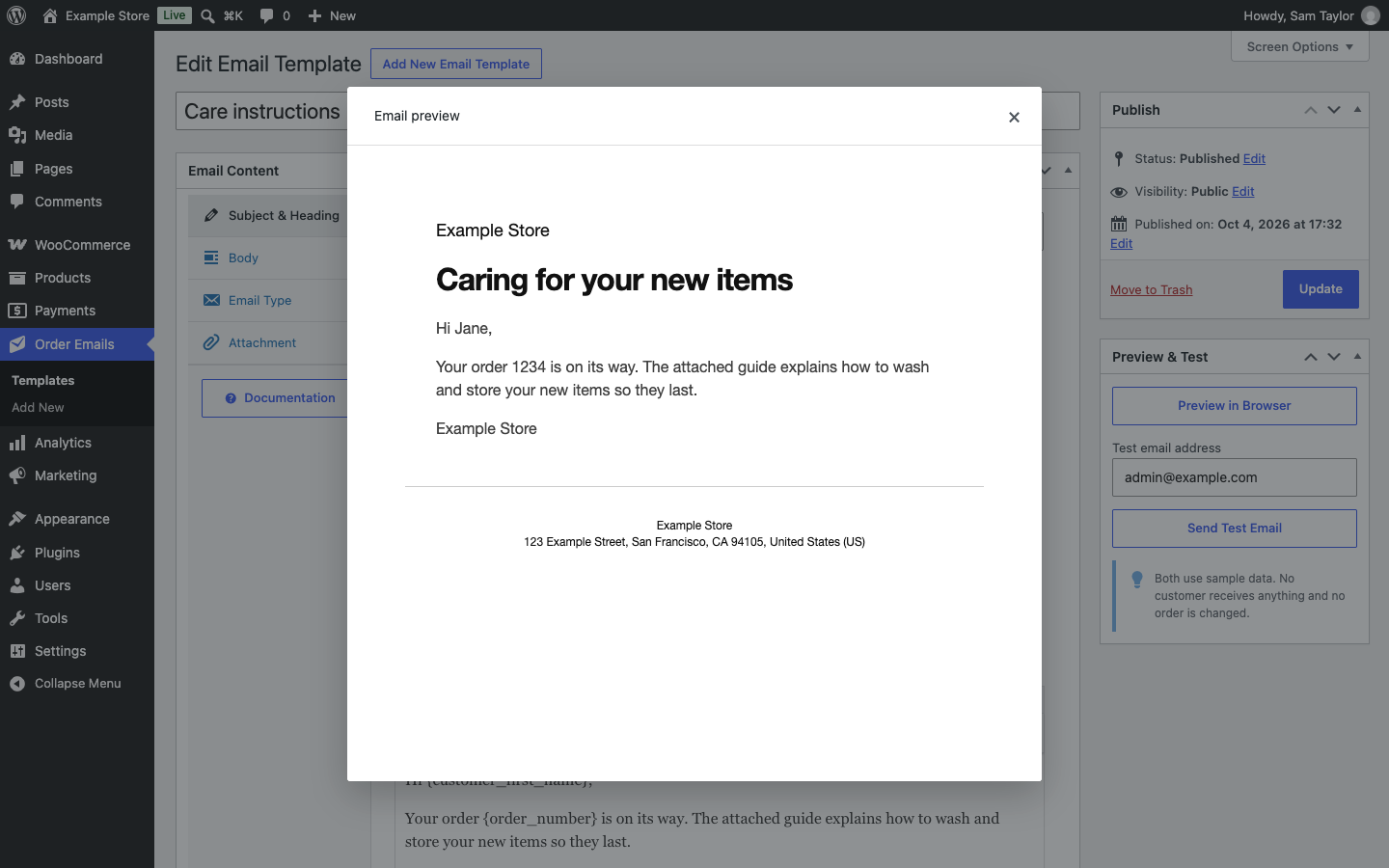Select the Subject & Heading tab
1389x868 pixels.
(268, 216)
